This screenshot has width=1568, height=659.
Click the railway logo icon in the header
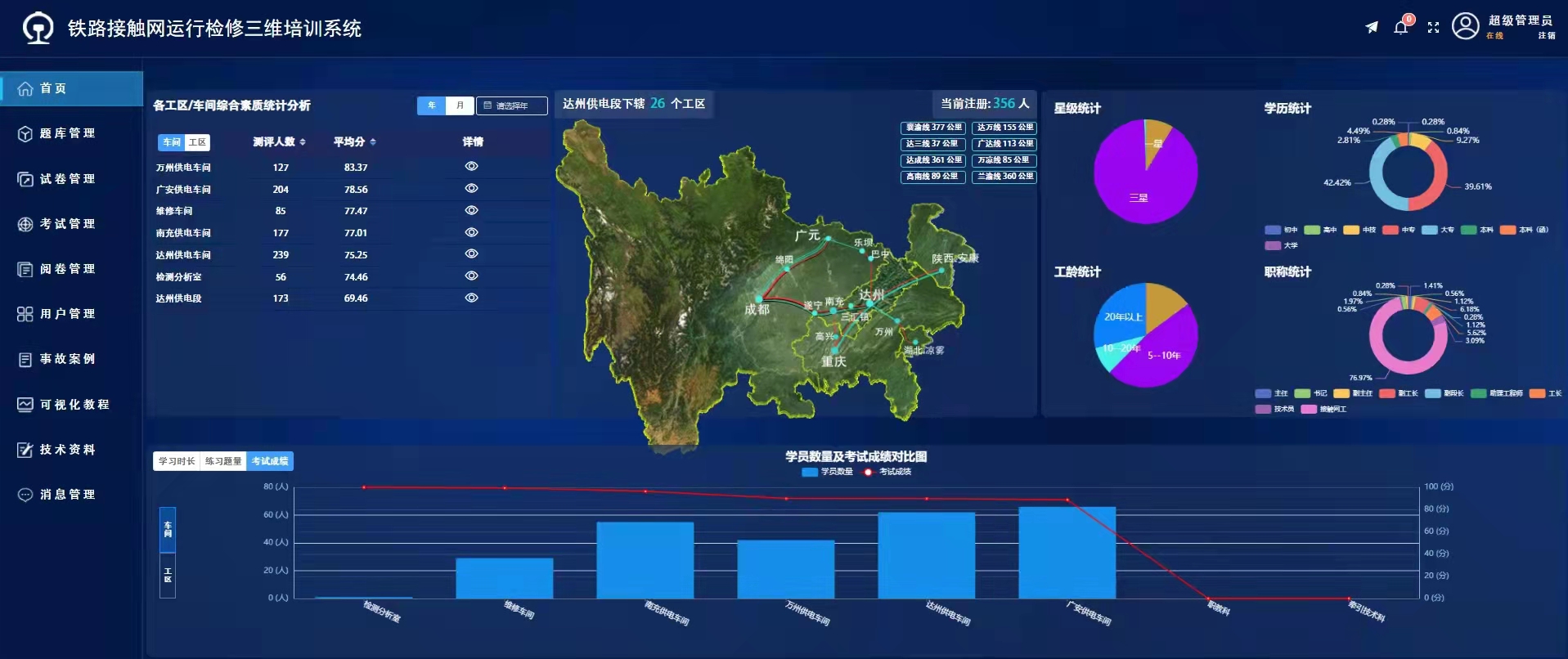tap(38, 29)
